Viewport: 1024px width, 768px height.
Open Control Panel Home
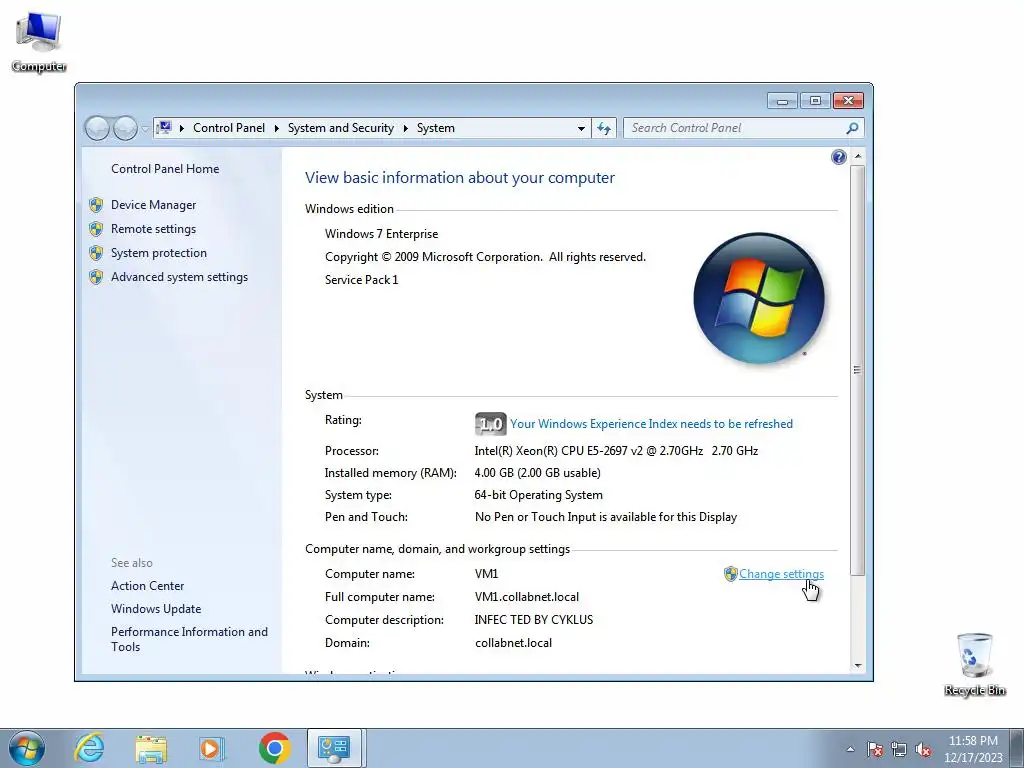point(165,168)
